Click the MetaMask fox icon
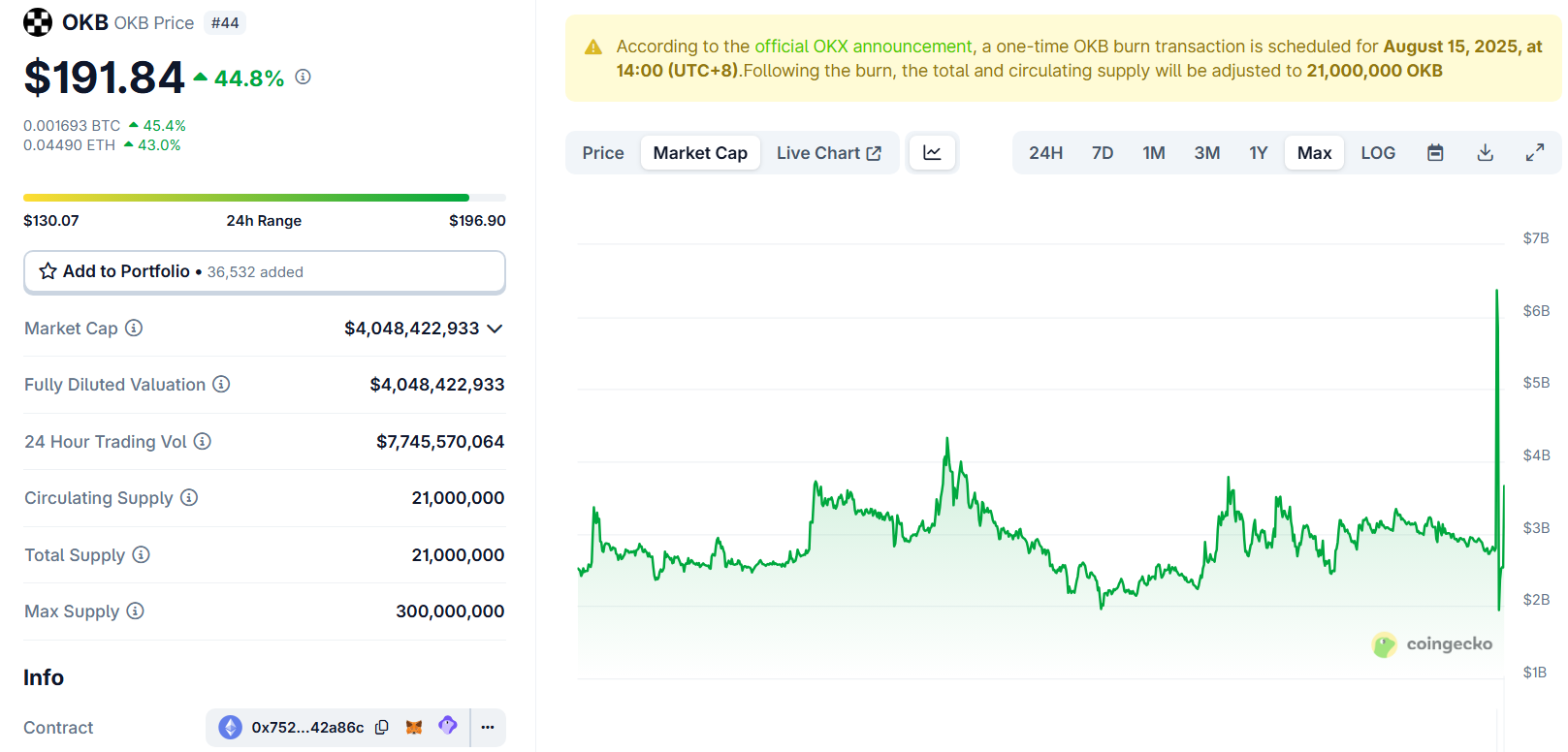The width and height of the screenshot is (1568, 752). (x=414, y=728)
